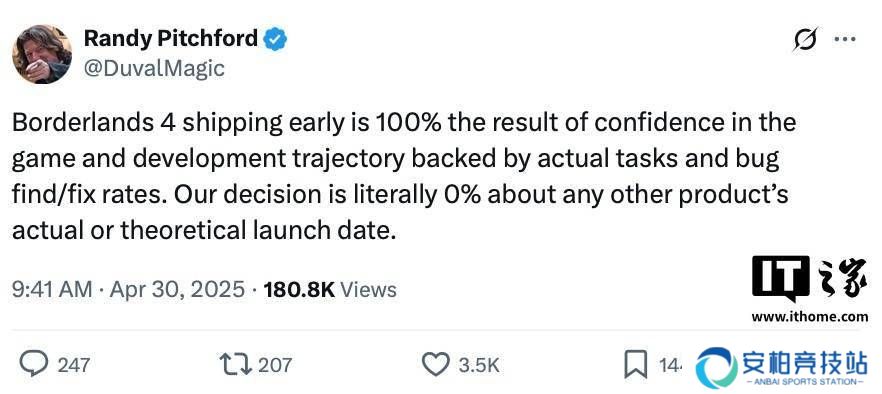Click the 247 replies count
882x394 pixels.
tap(74, 365)
